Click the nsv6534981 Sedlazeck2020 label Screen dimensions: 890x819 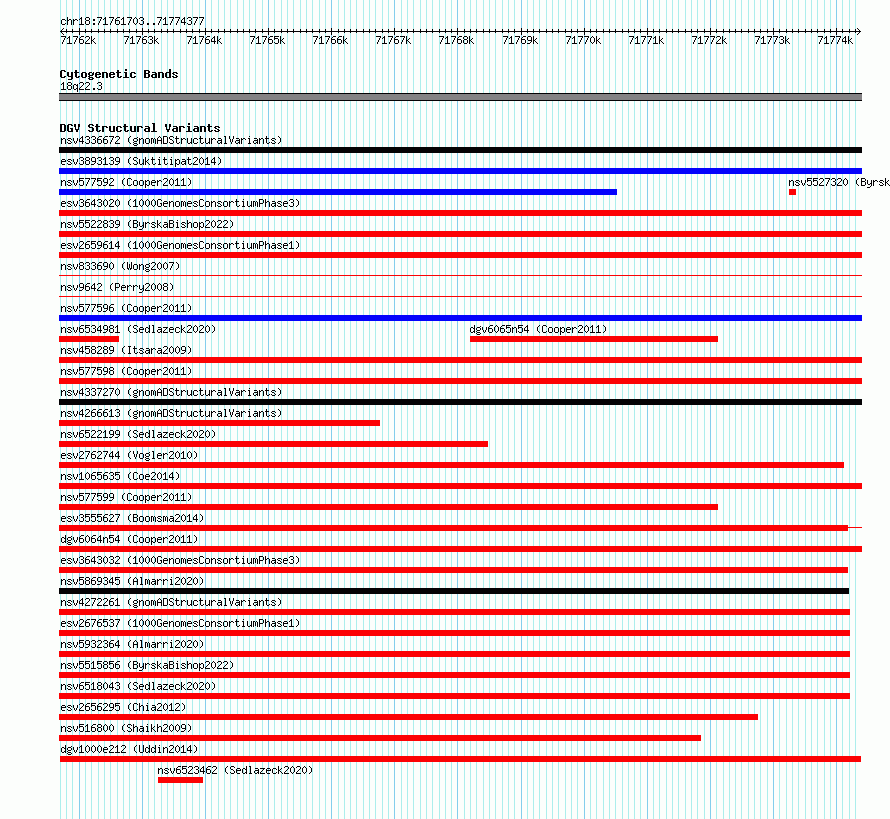138,329
